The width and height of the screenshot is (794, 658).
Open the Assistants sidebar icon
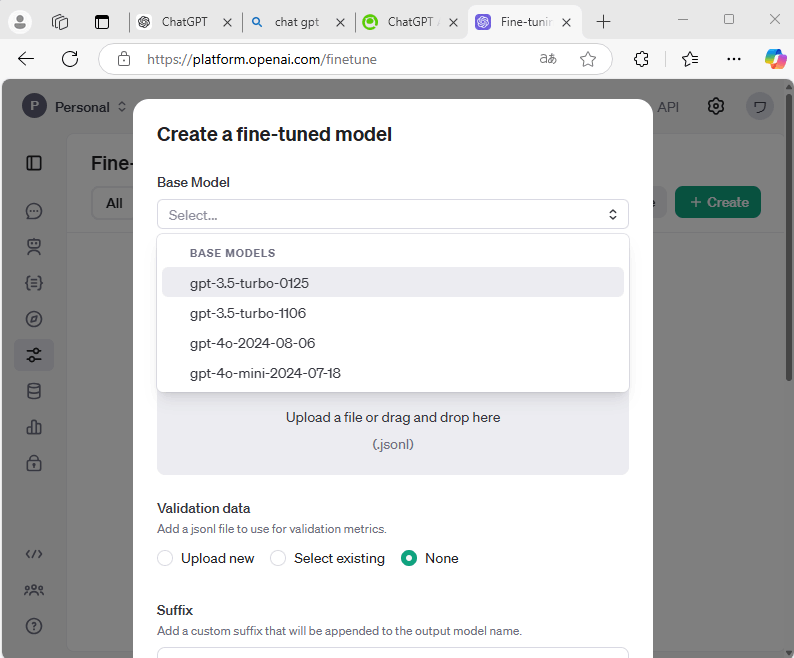(x=34, y=247)
